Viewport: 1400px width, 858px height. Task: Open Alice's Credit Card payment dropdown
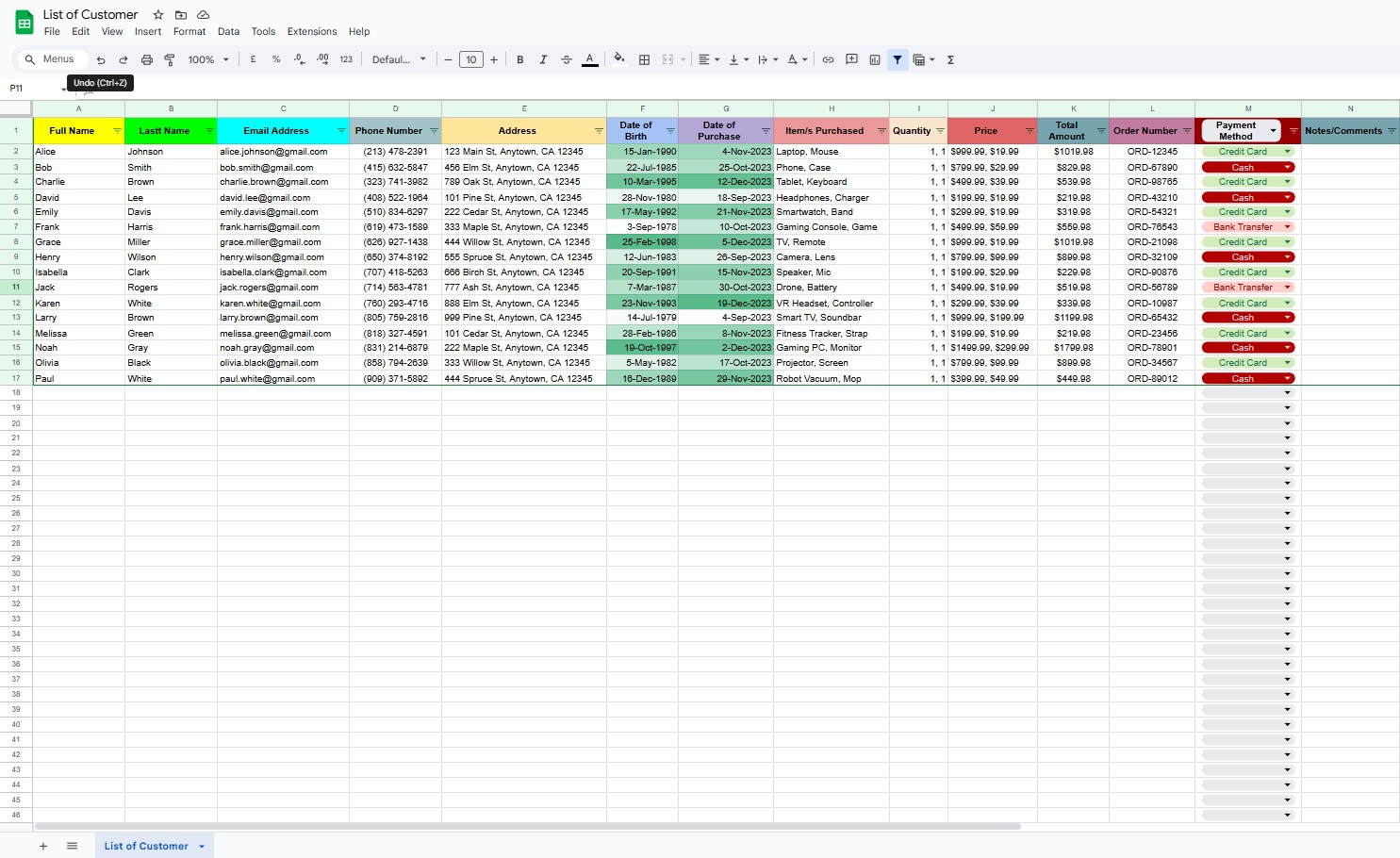[1288, 152]
